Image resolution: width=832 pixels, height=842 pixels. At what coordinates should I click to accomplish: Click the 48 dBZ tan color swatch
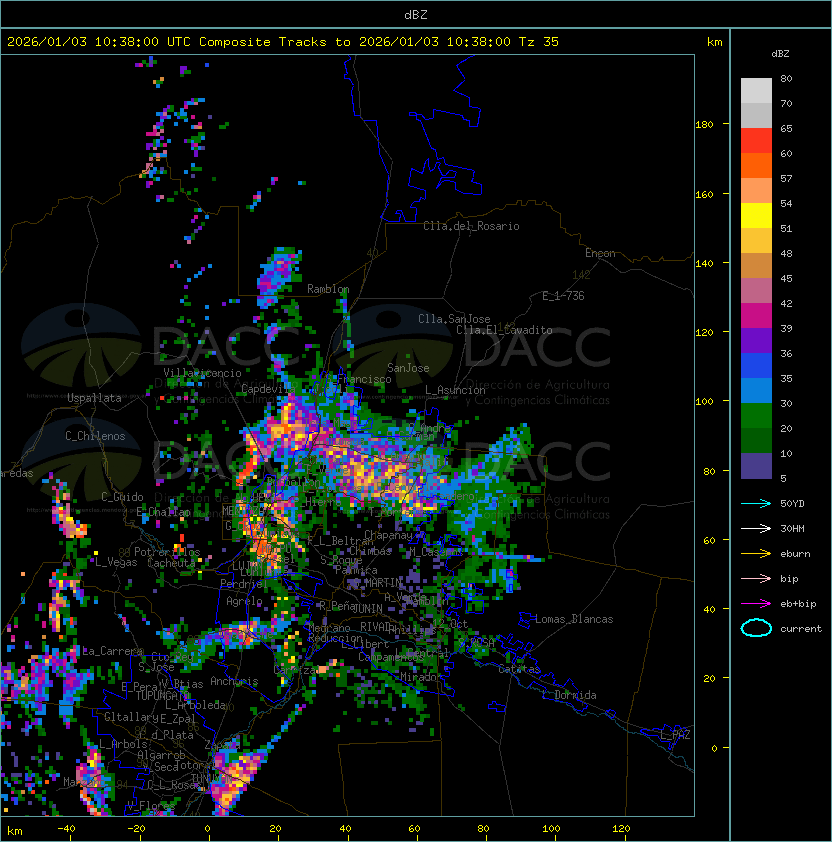click(756, 265)
